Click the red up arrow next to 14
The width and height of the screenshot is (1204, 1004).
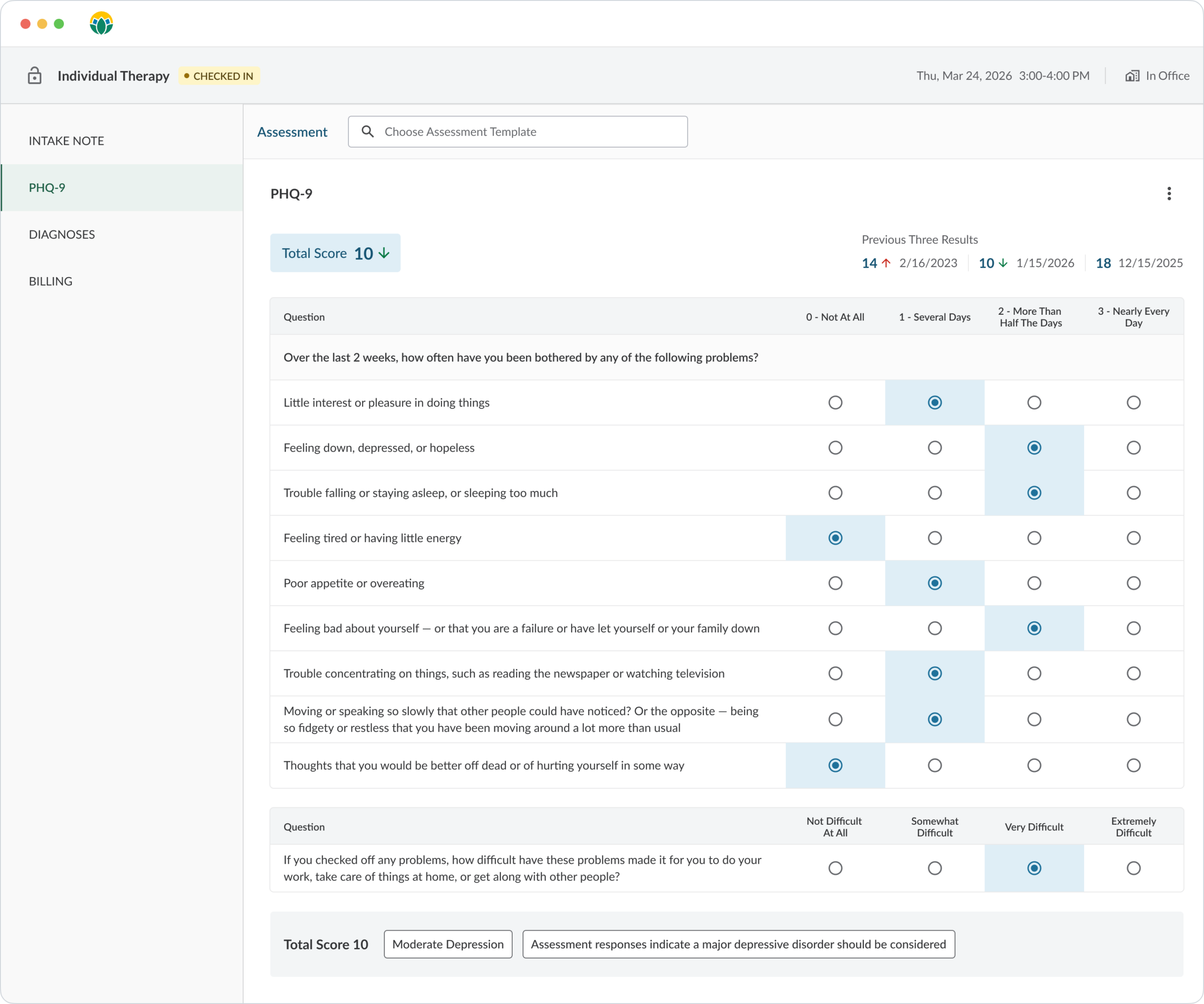coord(886,263)
